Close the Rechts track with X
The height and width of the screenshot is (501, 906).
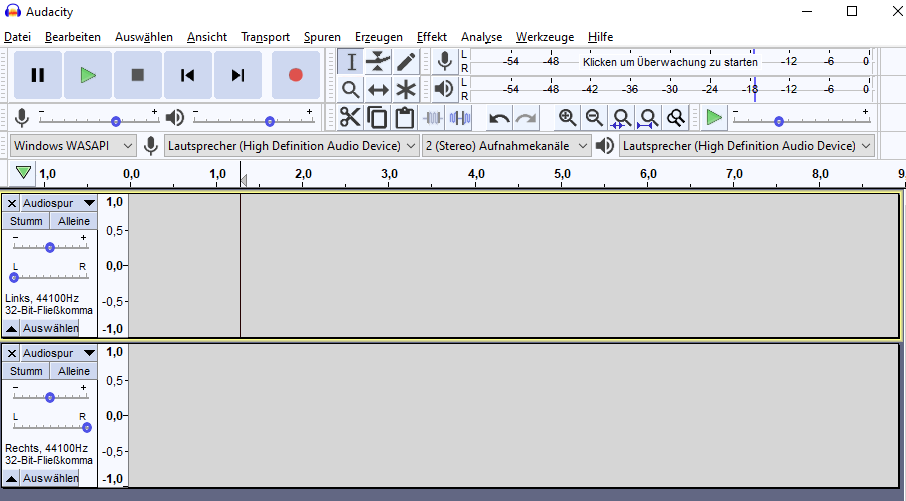click(x=12, y=353)
